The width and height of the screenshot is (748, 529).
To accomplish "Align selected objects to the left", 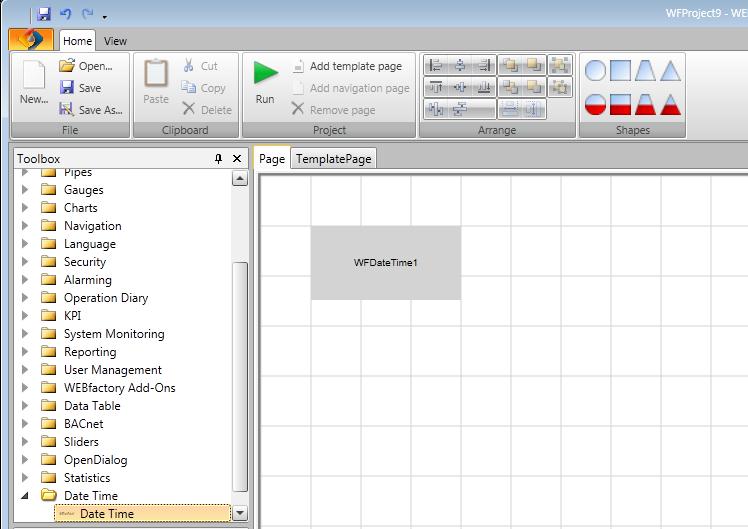I will coord(436,65).
